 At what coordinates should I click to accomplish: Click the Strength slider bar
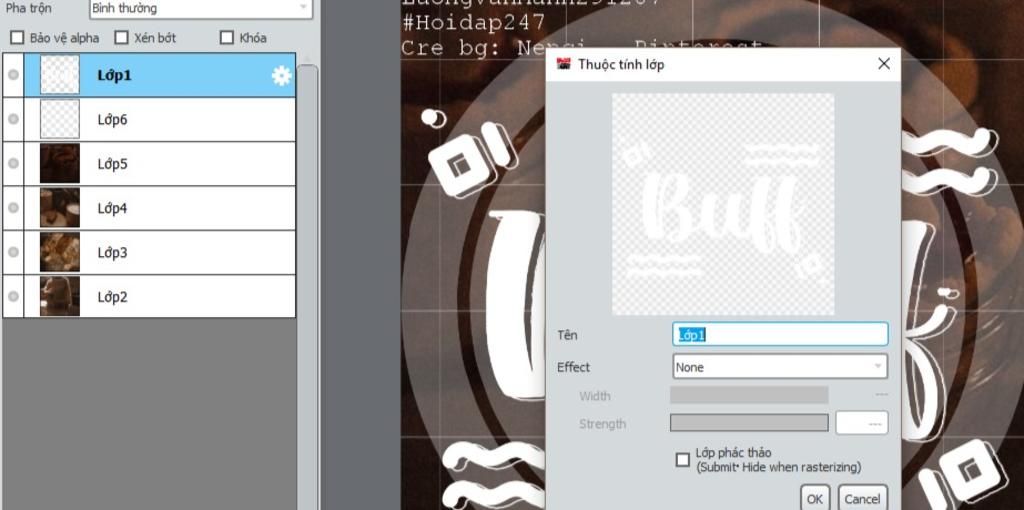click(749, 423)
